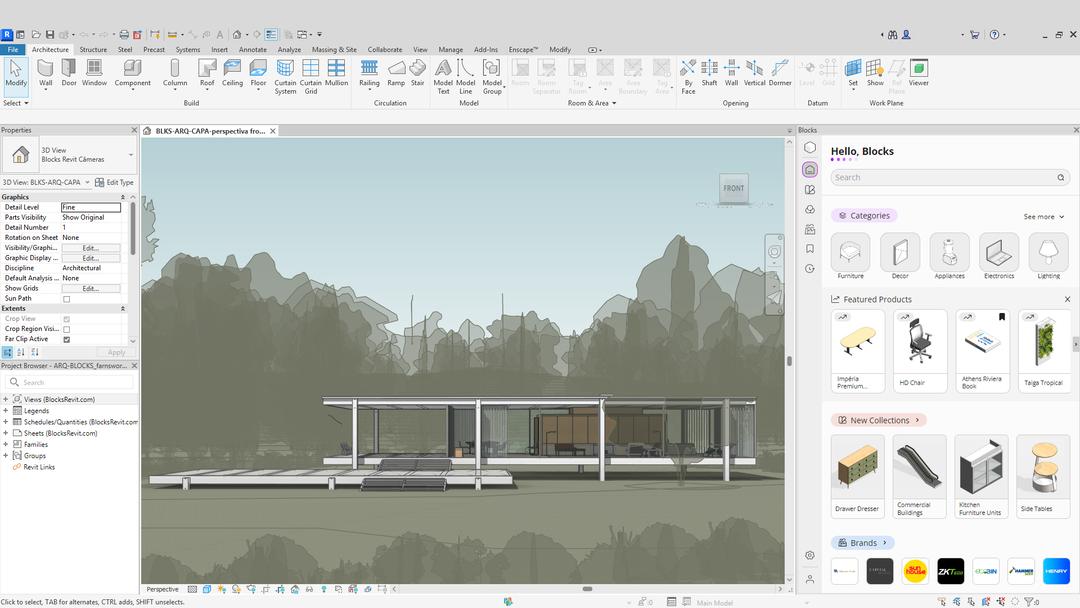Expand the Families tree node
Viewport: 1080px width, 608px height.
click(x=6, y=445)
